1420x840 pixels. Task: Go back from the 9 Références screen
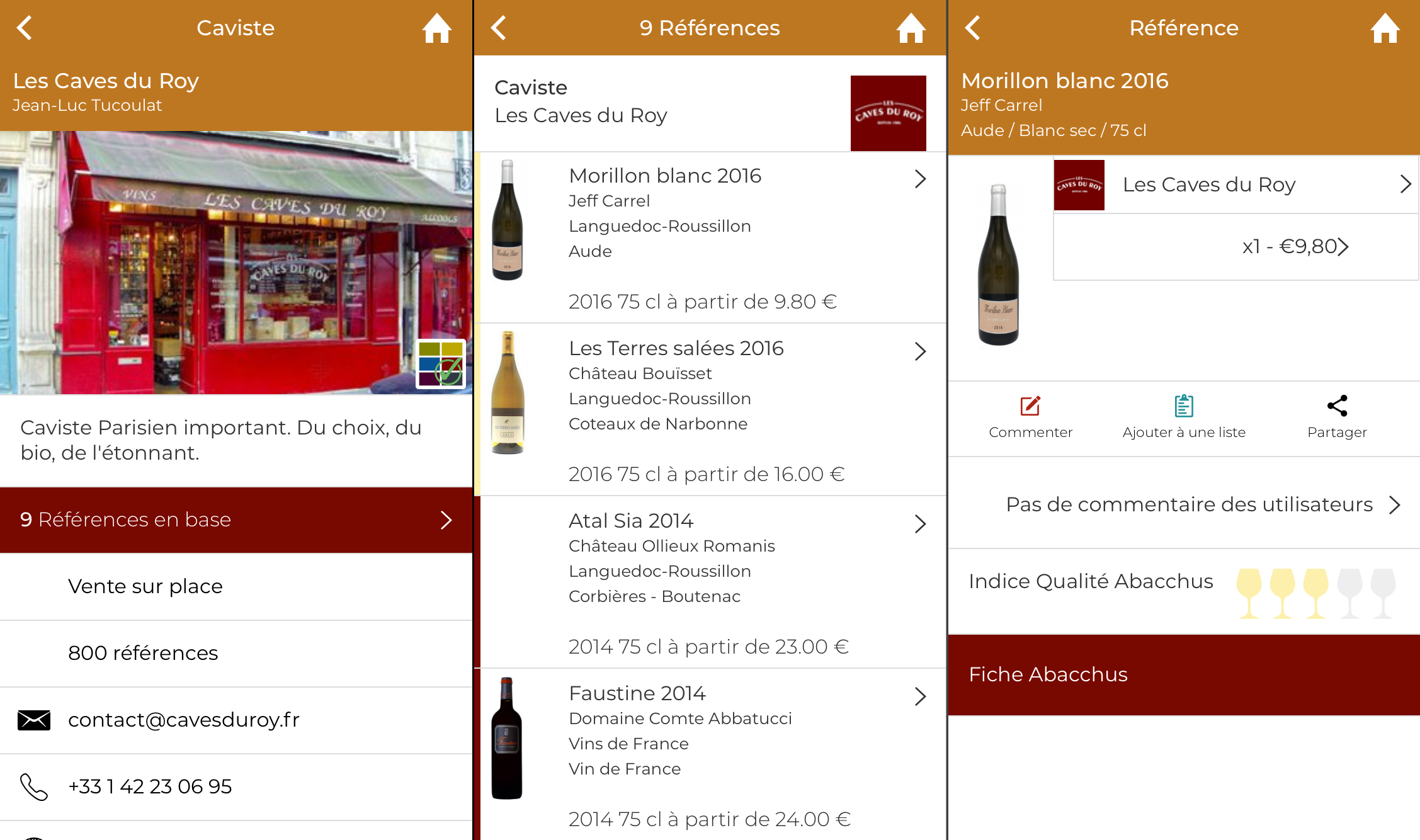(x=499, y=28)
